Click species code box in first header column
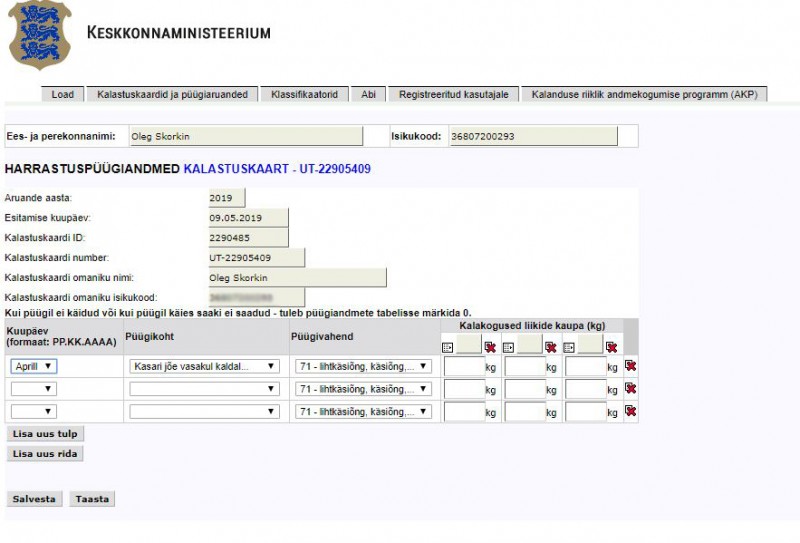The width and height of the screenshot is (800, 543). click(468, 344)
